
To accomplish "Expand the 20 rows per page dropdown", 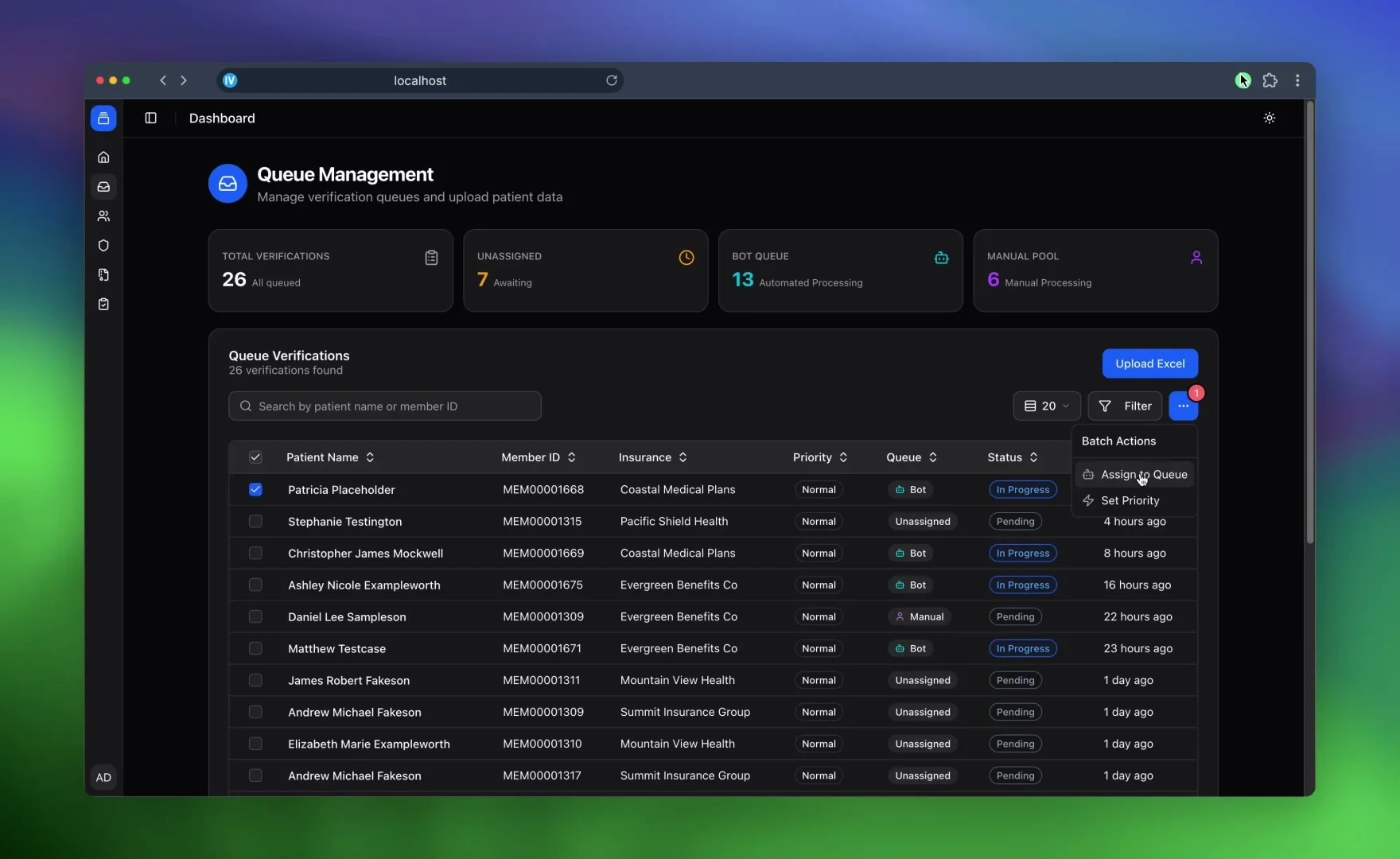I will (1046, 406).
